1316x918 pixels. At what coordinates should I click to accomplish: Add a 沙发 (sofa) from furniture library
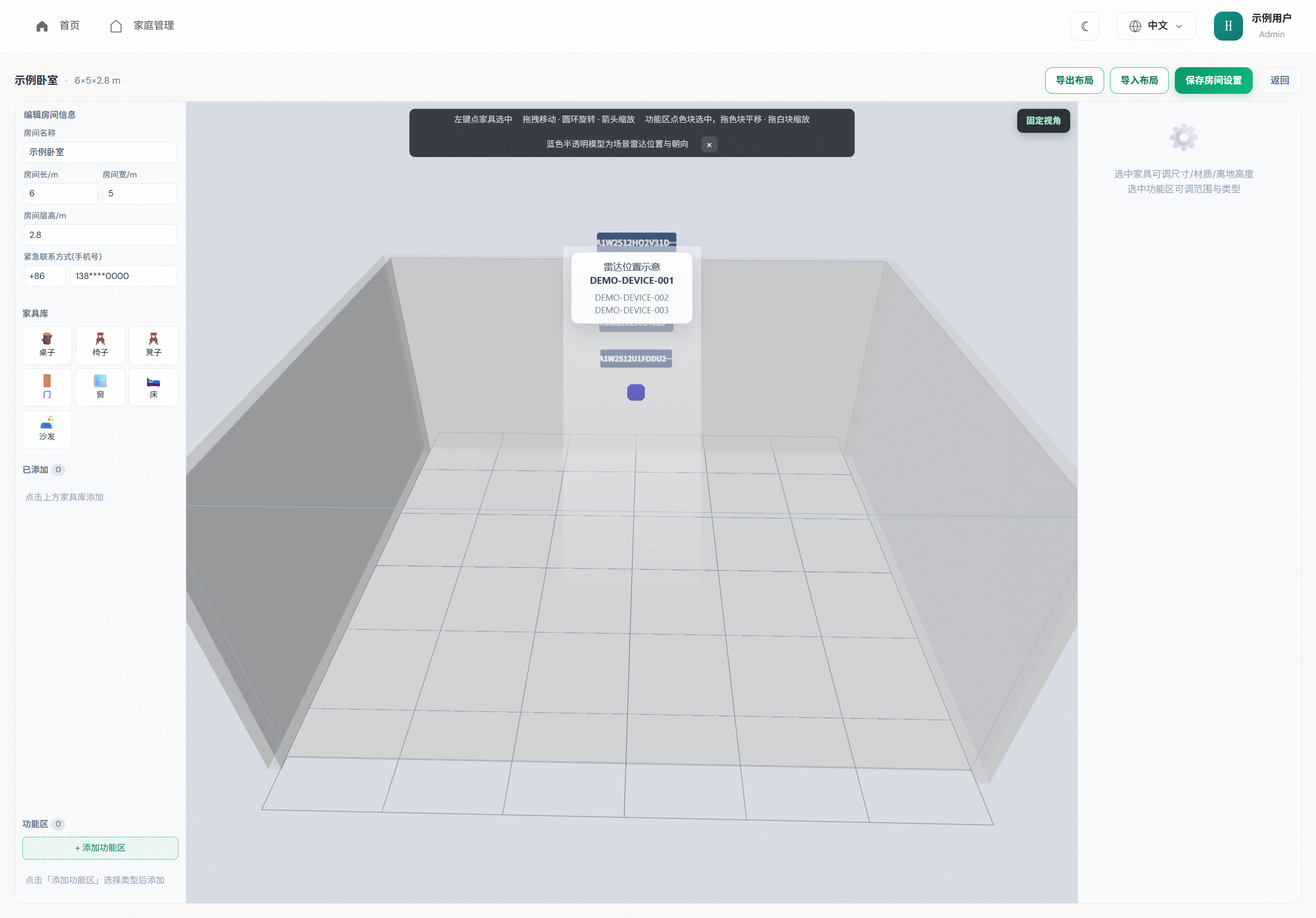(x=47, y=429)
